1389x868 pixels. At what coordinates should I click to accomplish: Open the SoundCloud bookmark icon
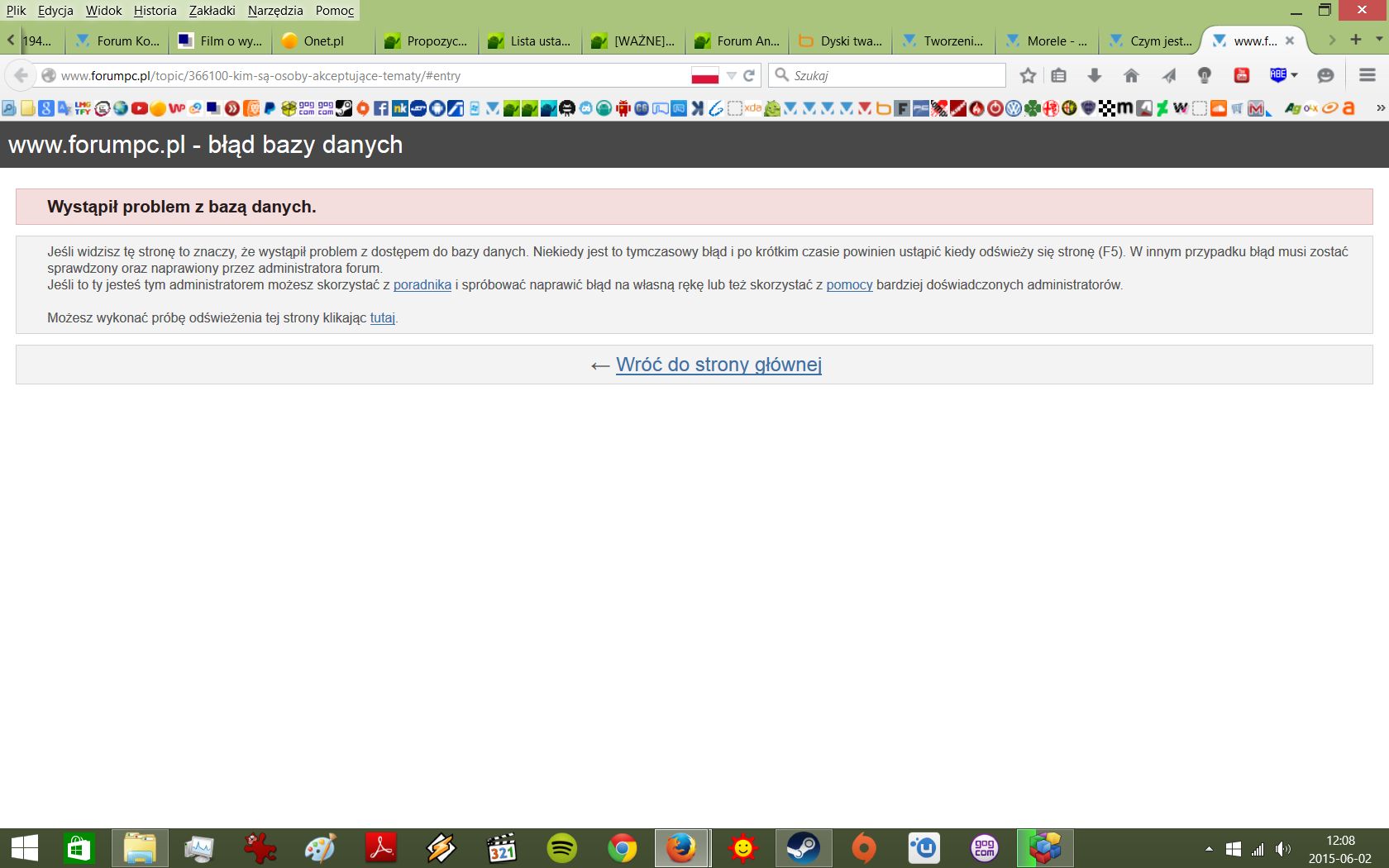point(1218,108)
